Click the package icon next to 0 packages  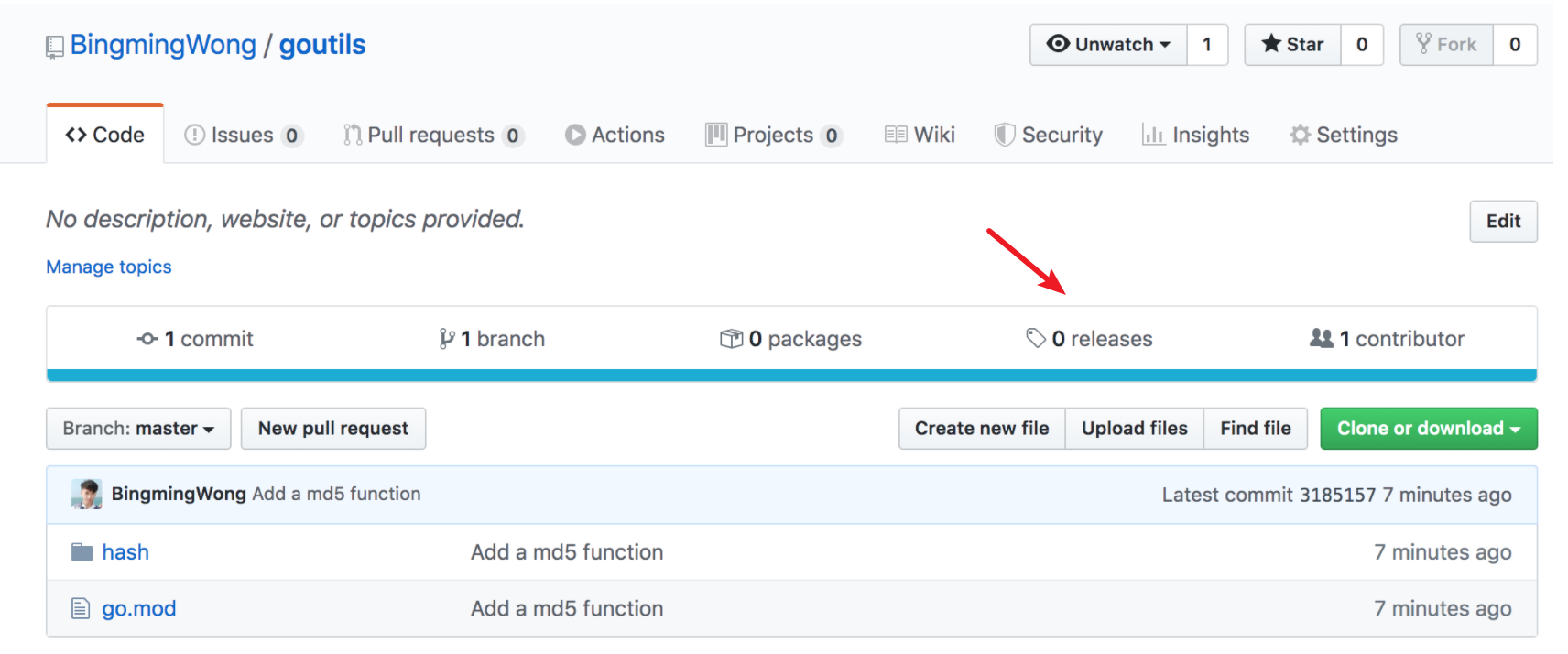[x=731, y=339]
